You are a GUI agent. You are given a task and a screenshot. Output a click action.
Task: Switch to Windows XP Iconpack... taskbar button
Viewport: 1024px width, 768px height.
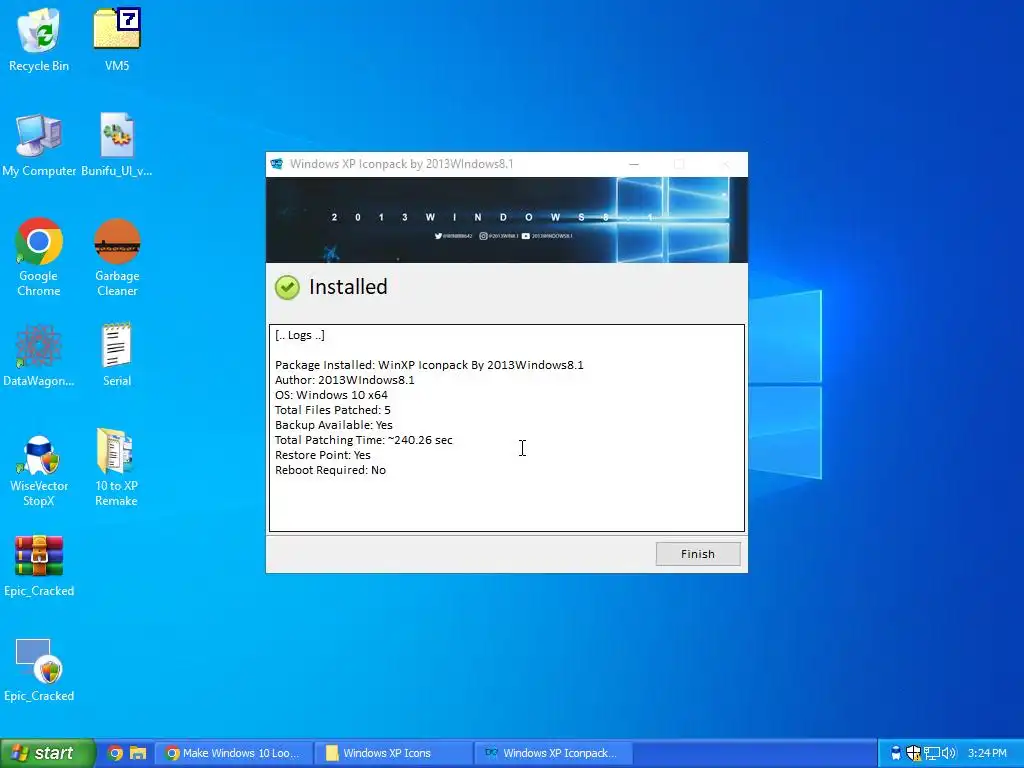554,753
